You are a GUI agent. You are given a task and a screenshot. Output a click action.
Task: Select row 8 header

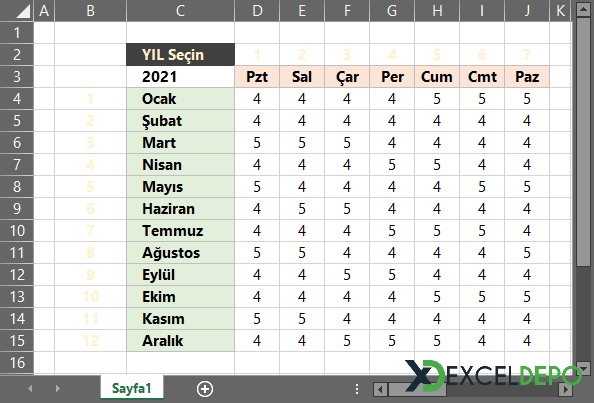(x=17, y=187)
